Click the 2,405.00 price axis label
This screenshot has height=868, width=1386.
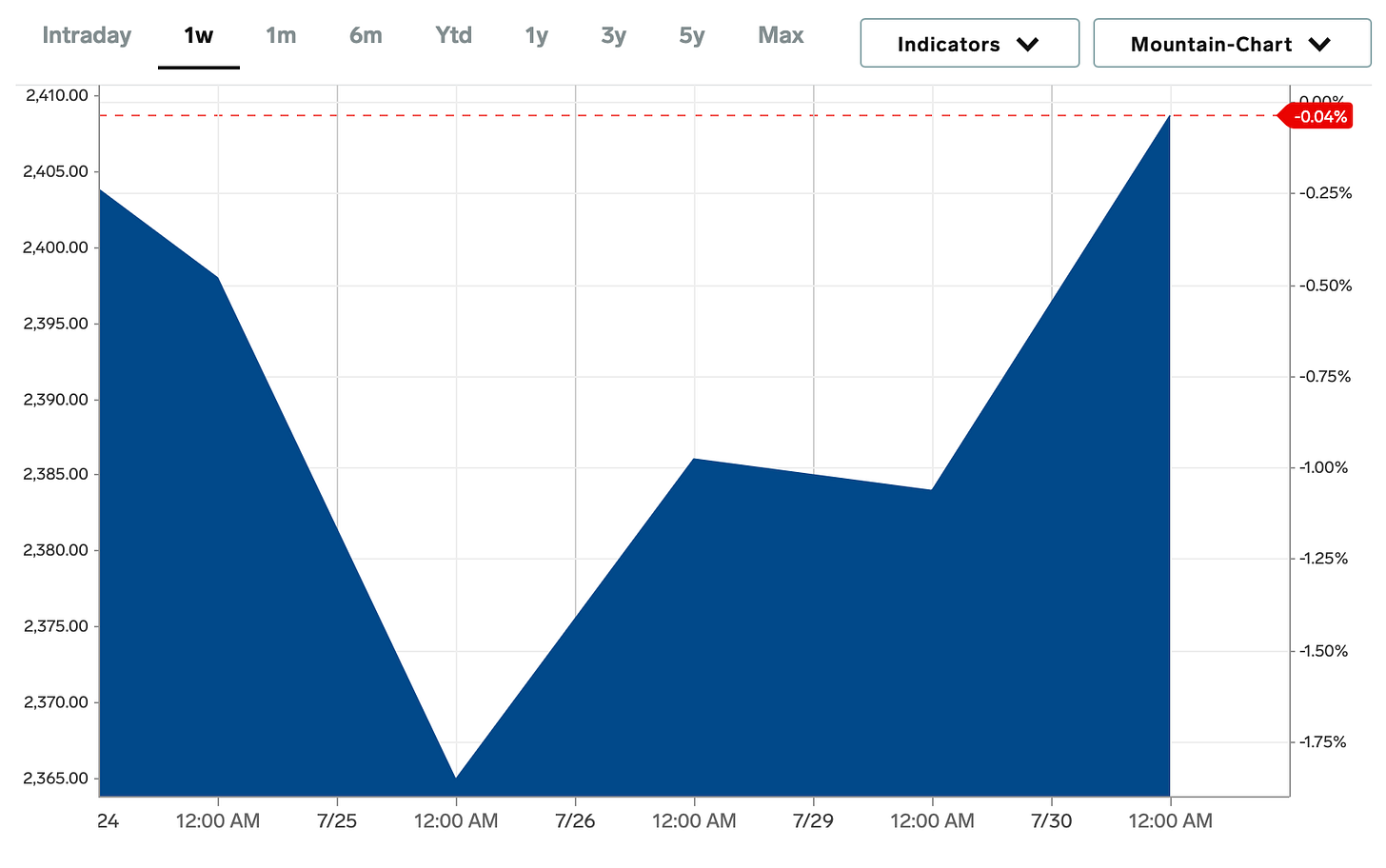coord(56,171)
